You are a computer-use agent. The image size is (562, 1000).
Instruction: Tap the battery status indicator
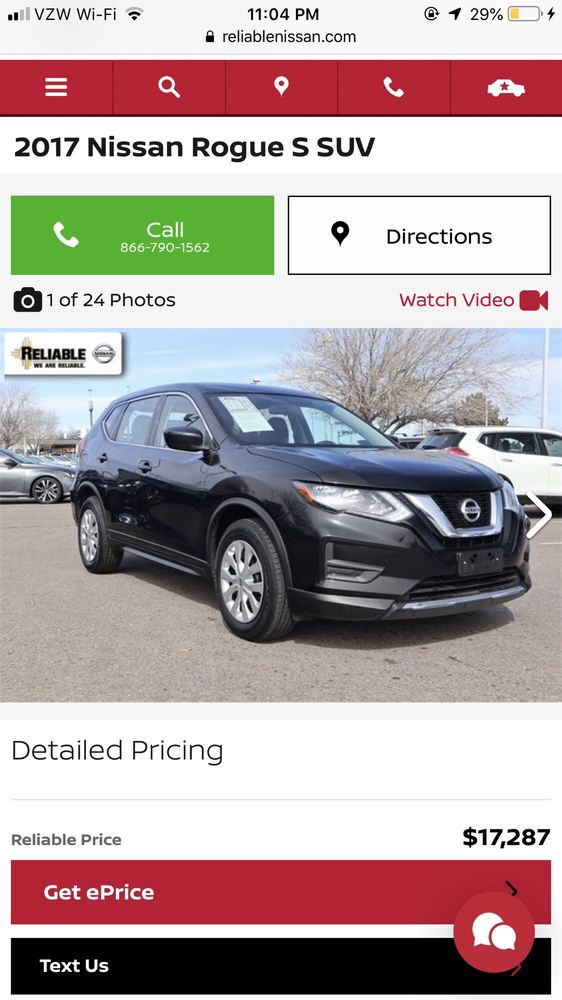coord(524,13)
